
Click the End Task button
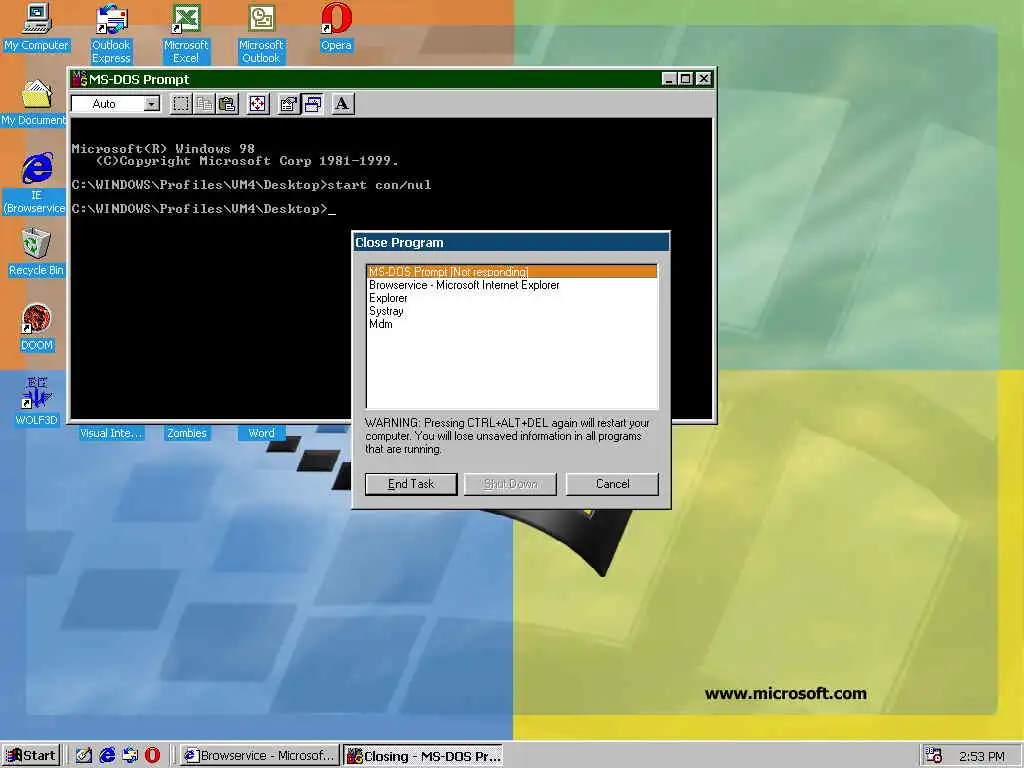coord(411,484)
